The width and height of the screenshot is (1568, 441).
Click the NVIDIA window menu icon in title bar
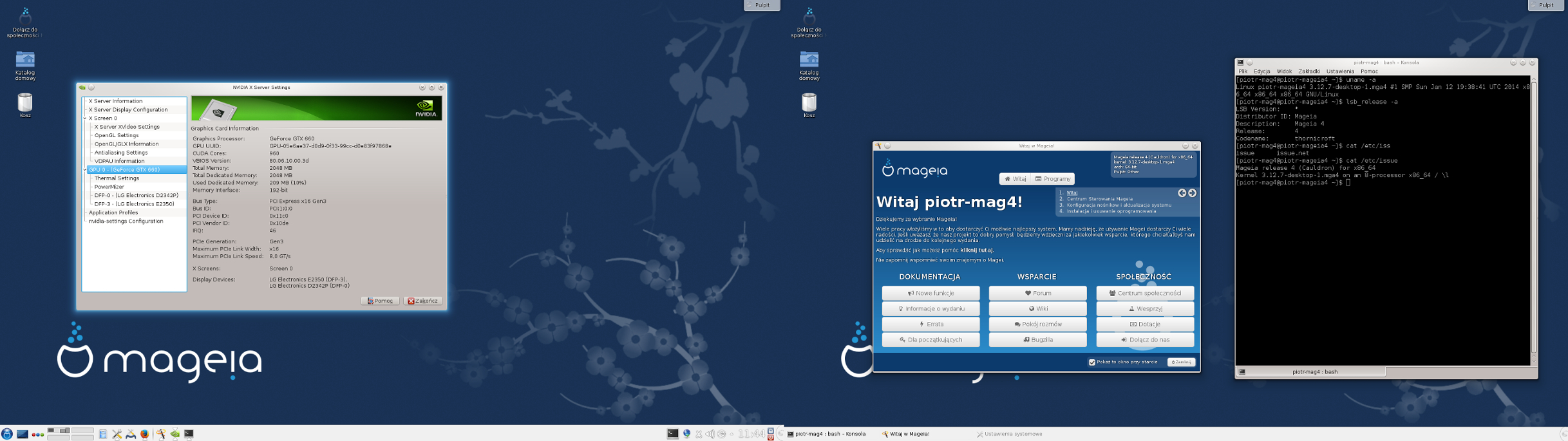pos(82,88)
